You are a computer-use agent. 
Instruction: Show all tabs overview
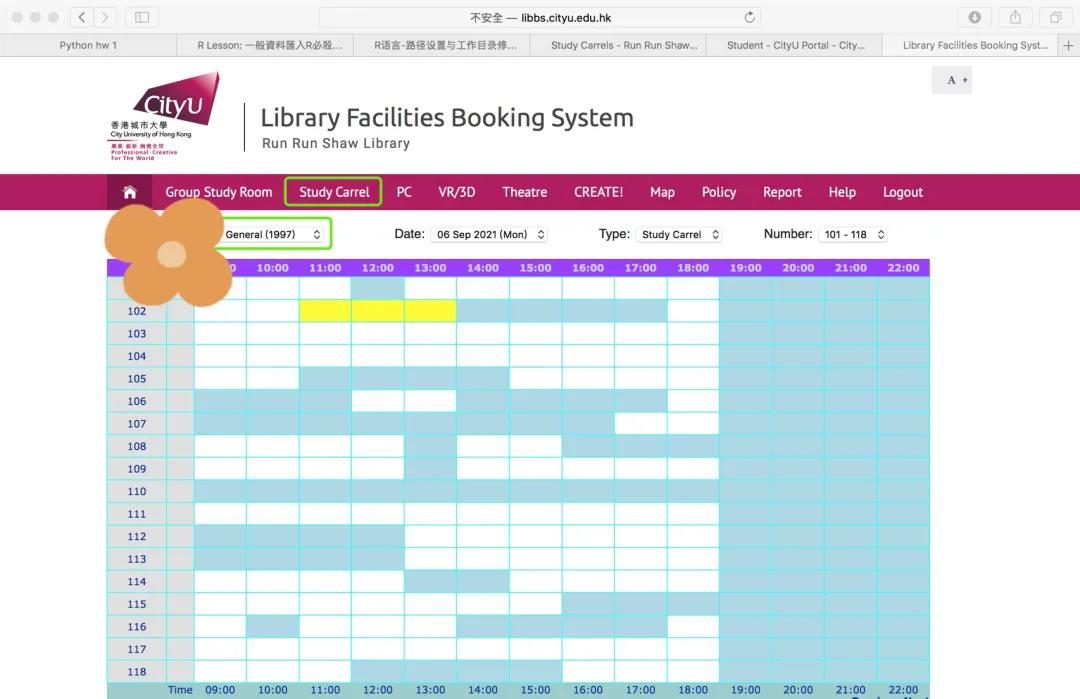[x=1055, y=17]
